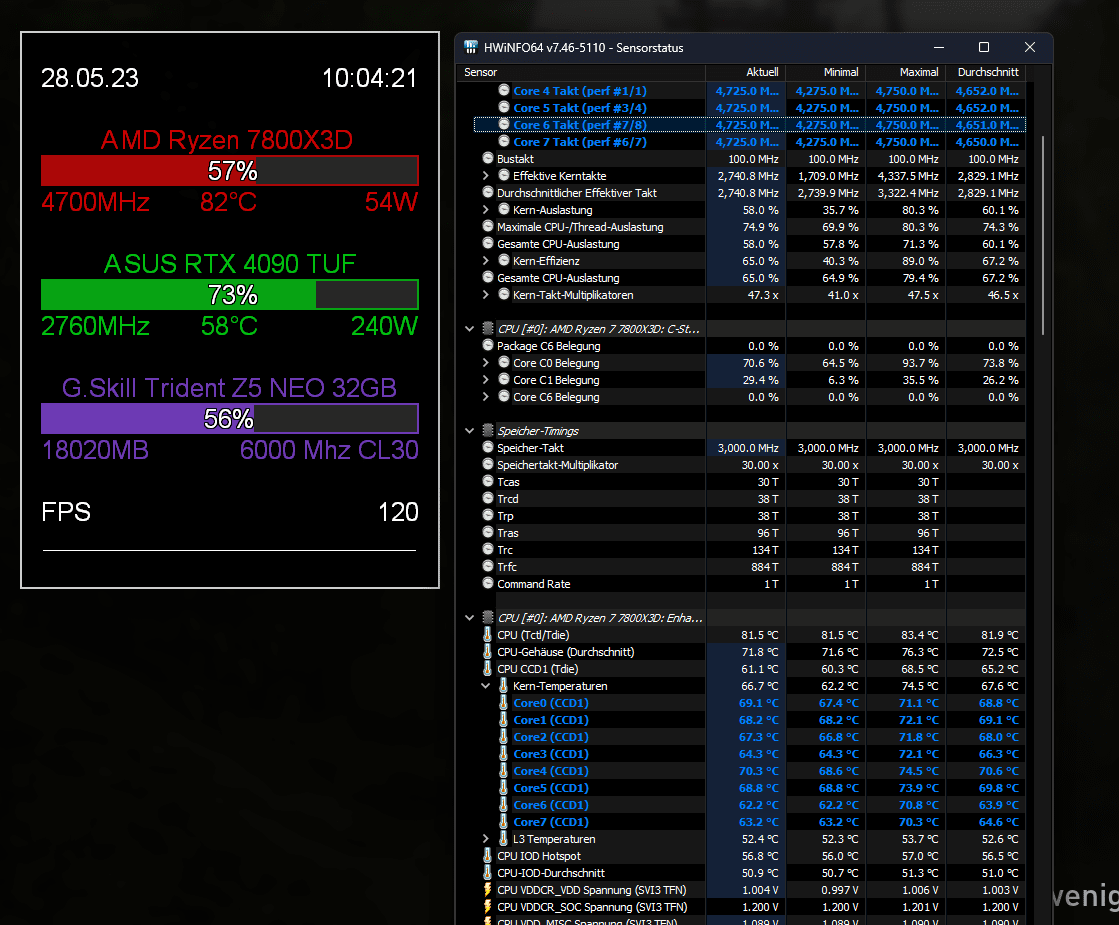
Task: Click chip icon of CPU C-State group
Action: click(x=488, y=328)
